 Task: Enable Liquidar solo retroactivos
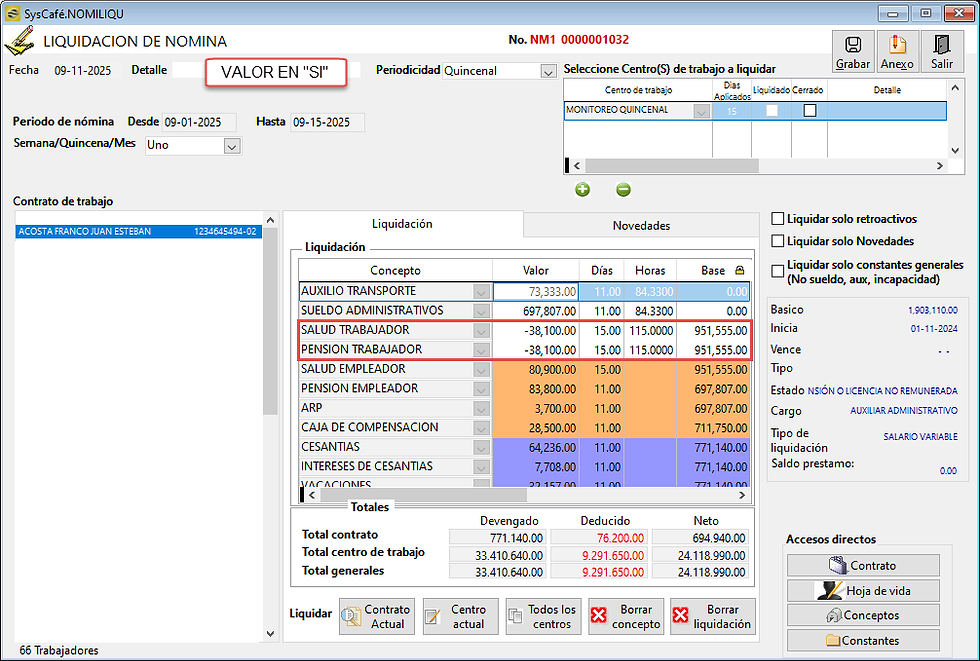coord(778,219)
